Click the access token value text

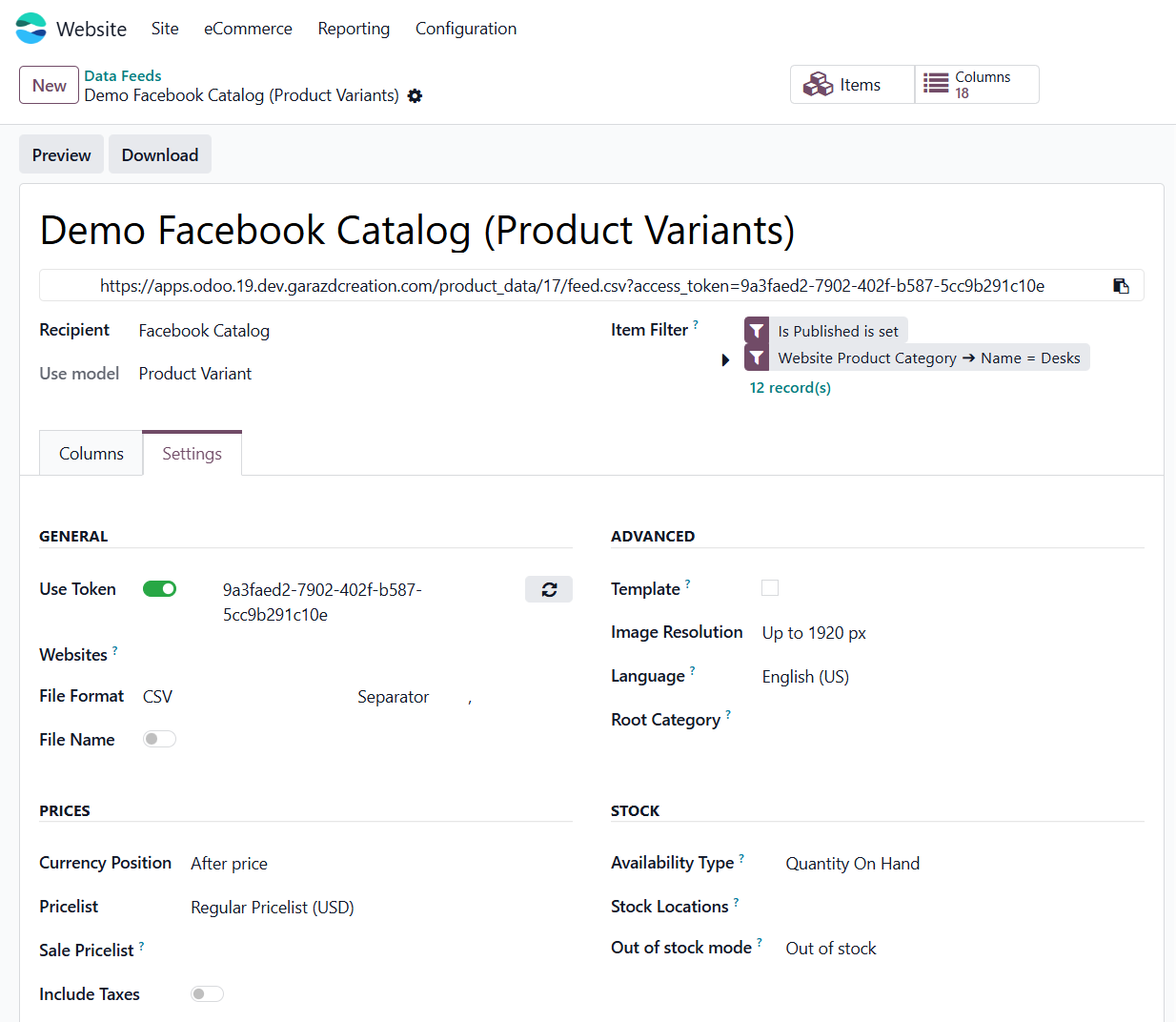(322, 603)
